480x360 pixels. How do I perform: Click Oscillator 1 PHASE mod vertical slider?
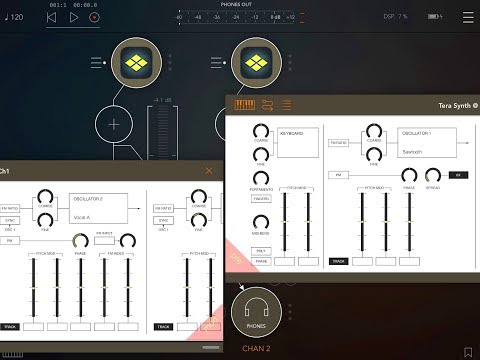(409, 222)
